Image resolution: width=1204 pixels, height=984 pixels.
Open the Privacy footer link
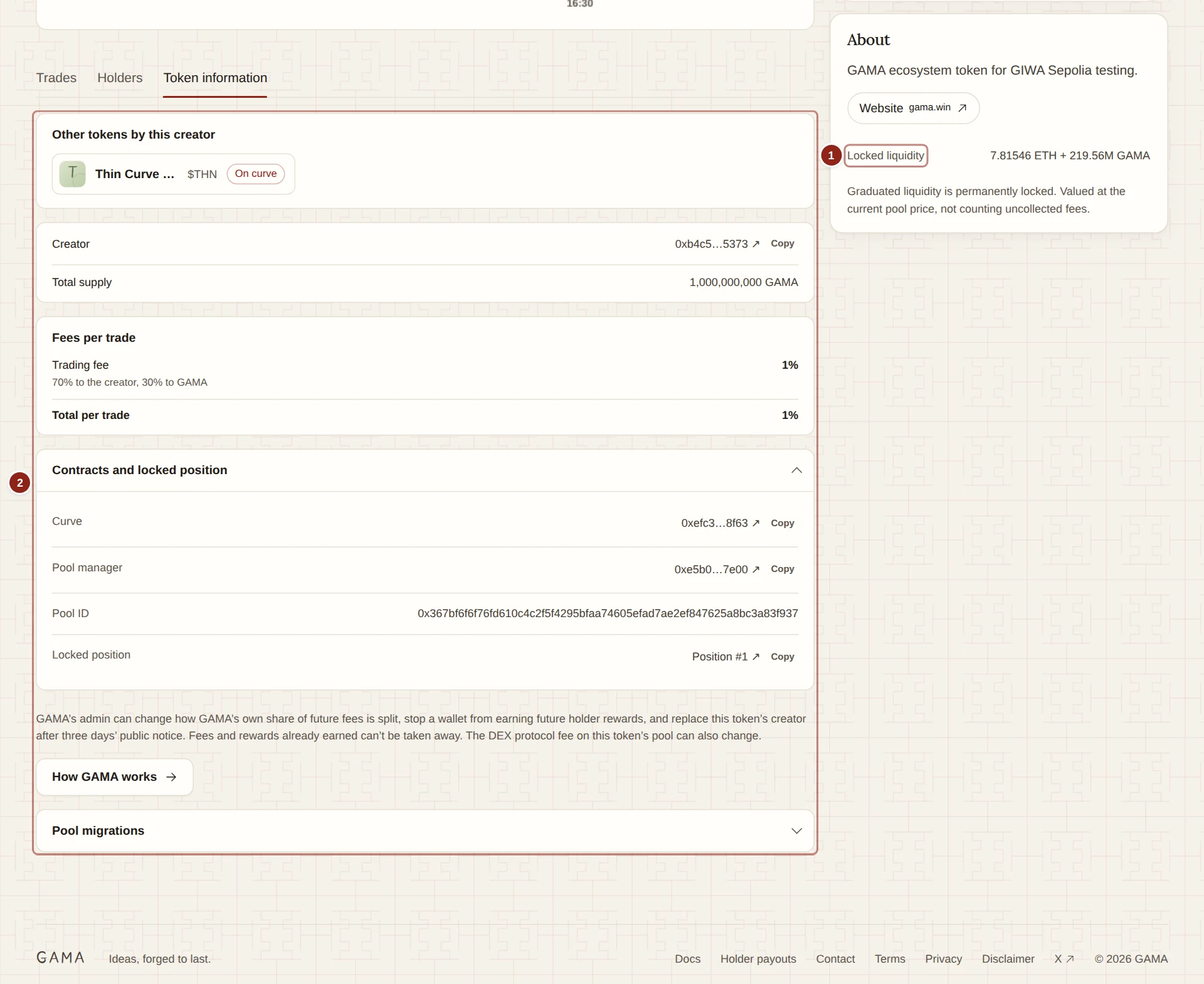[943, 959]
